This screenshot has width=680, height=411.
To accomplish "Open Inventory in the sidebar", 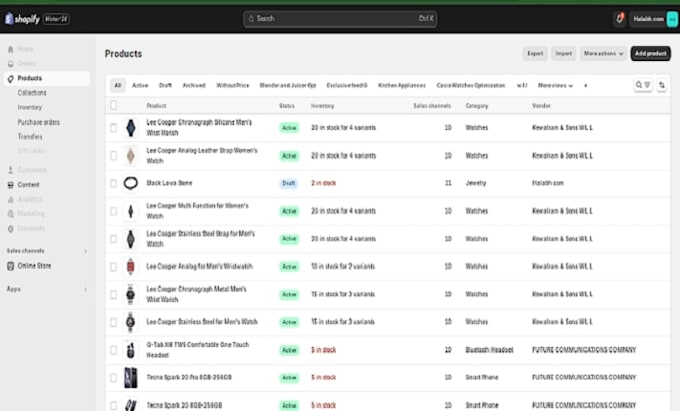I will pyautogui.click(x=30, y=107).
